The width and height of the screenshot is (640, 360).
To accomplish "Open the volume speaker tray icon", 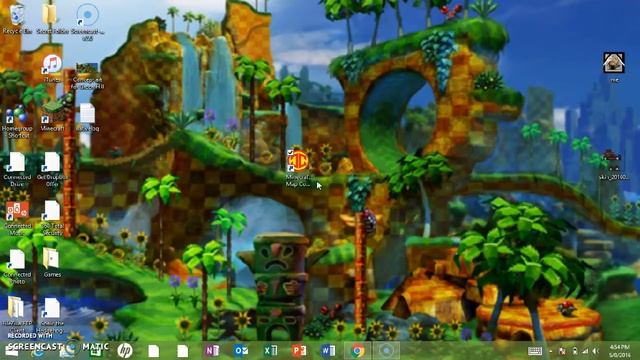I will [x=596, y=351].
